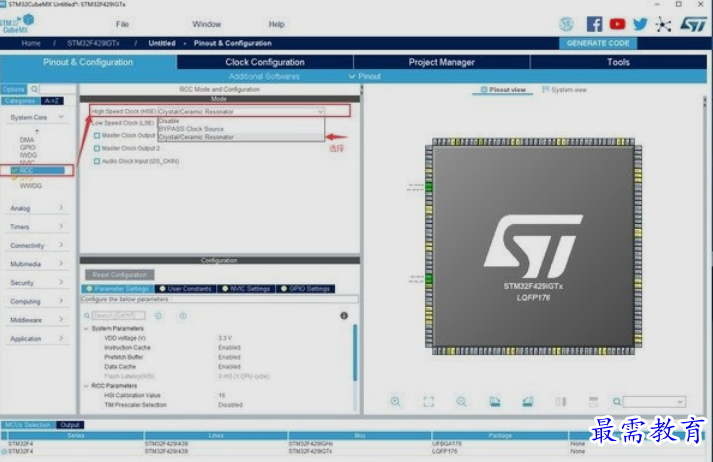Click the GENERATE CODE button

598,43
